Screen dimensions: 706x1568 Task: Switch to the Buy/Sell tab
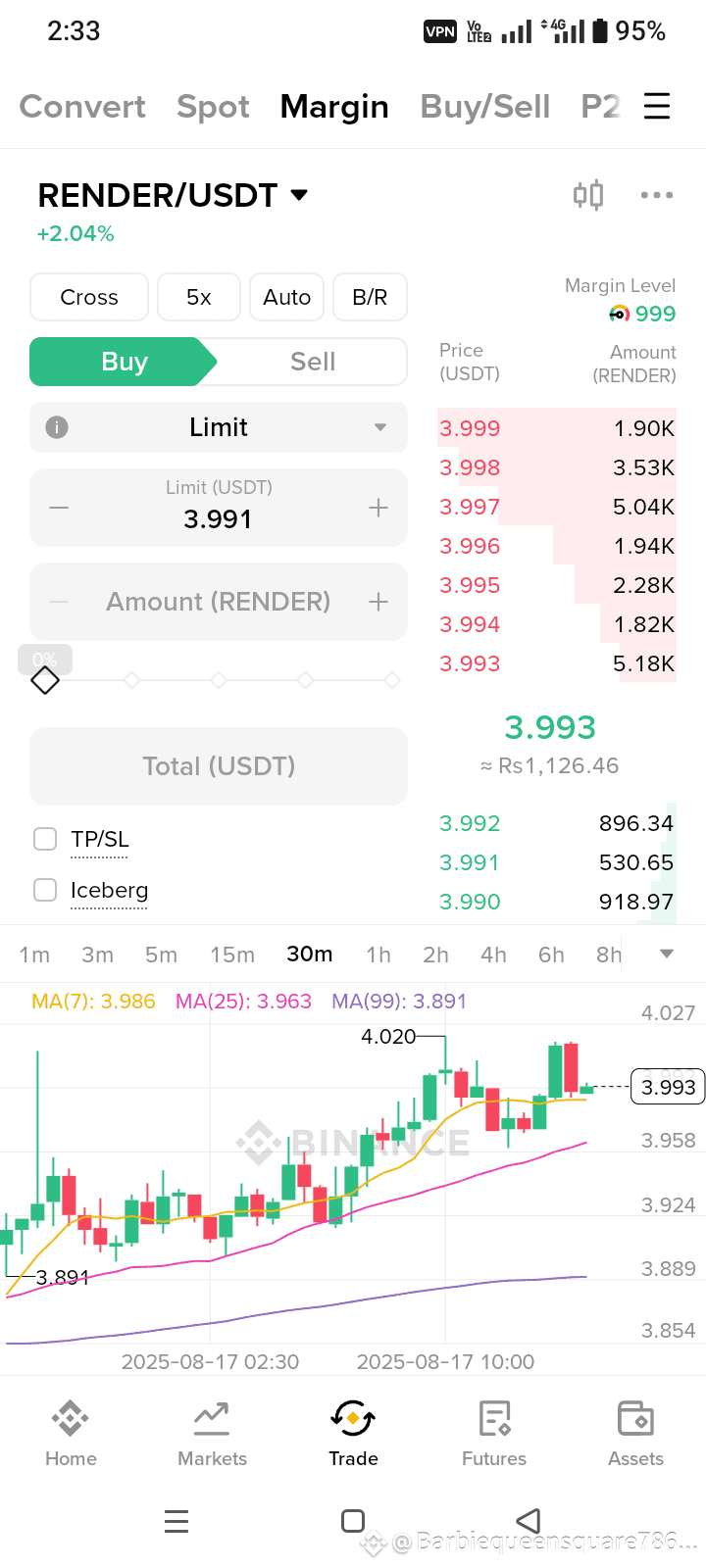pyautogui.click(x=485, y=106)
